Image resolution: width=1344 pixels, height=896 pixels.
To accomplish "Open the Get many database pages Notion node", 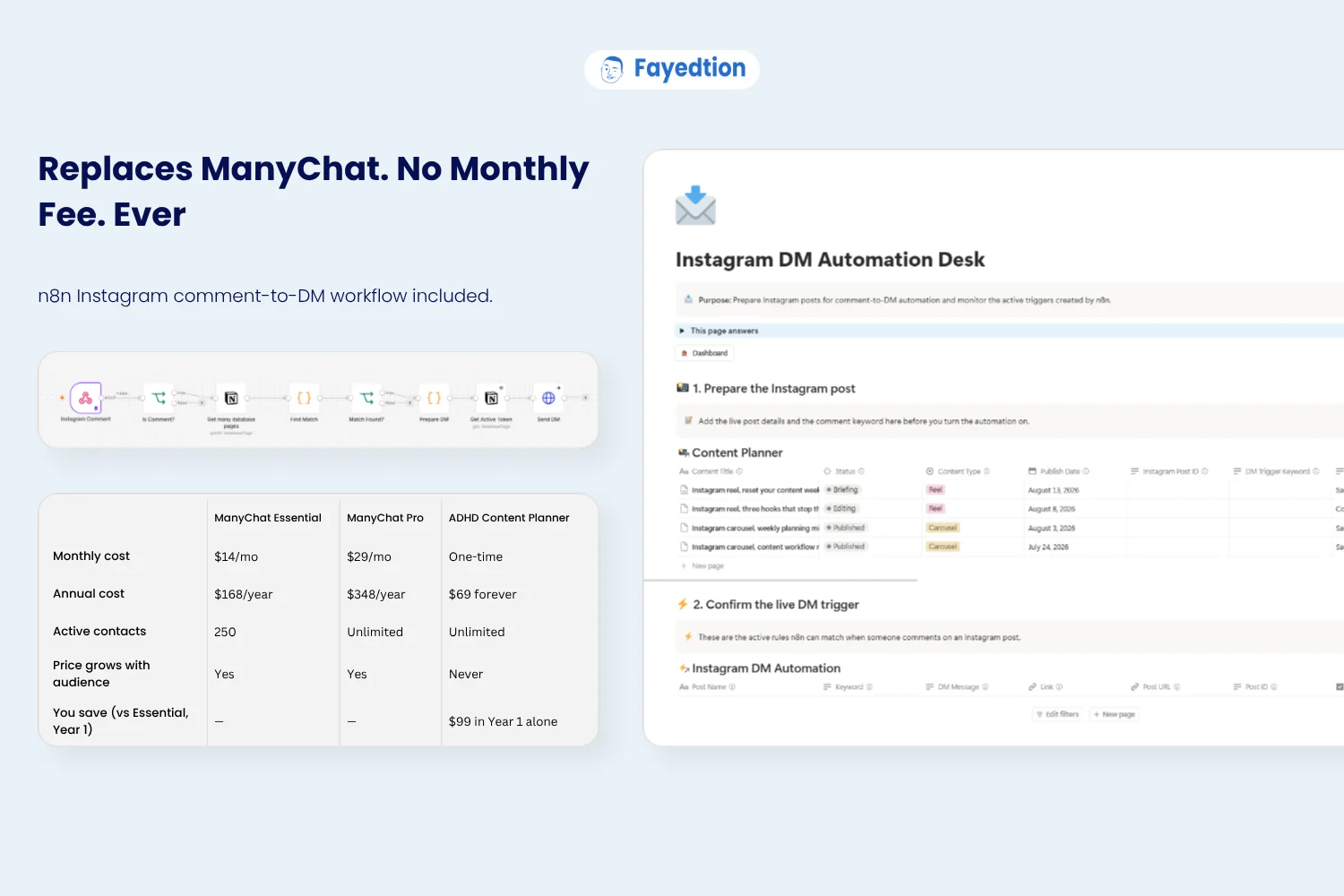I will point(231,398).
